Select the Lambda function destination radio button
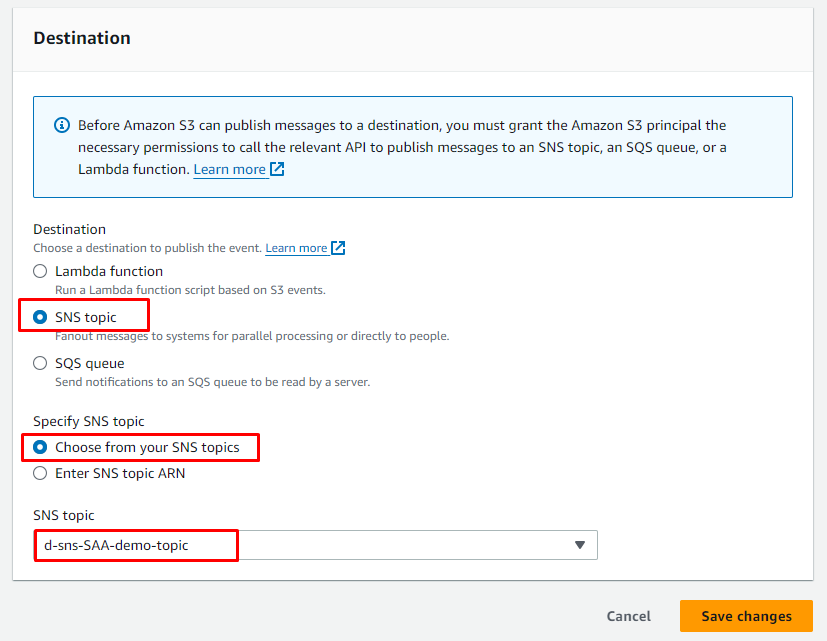This screenshot has width=827, height=641. coord(40,271)
